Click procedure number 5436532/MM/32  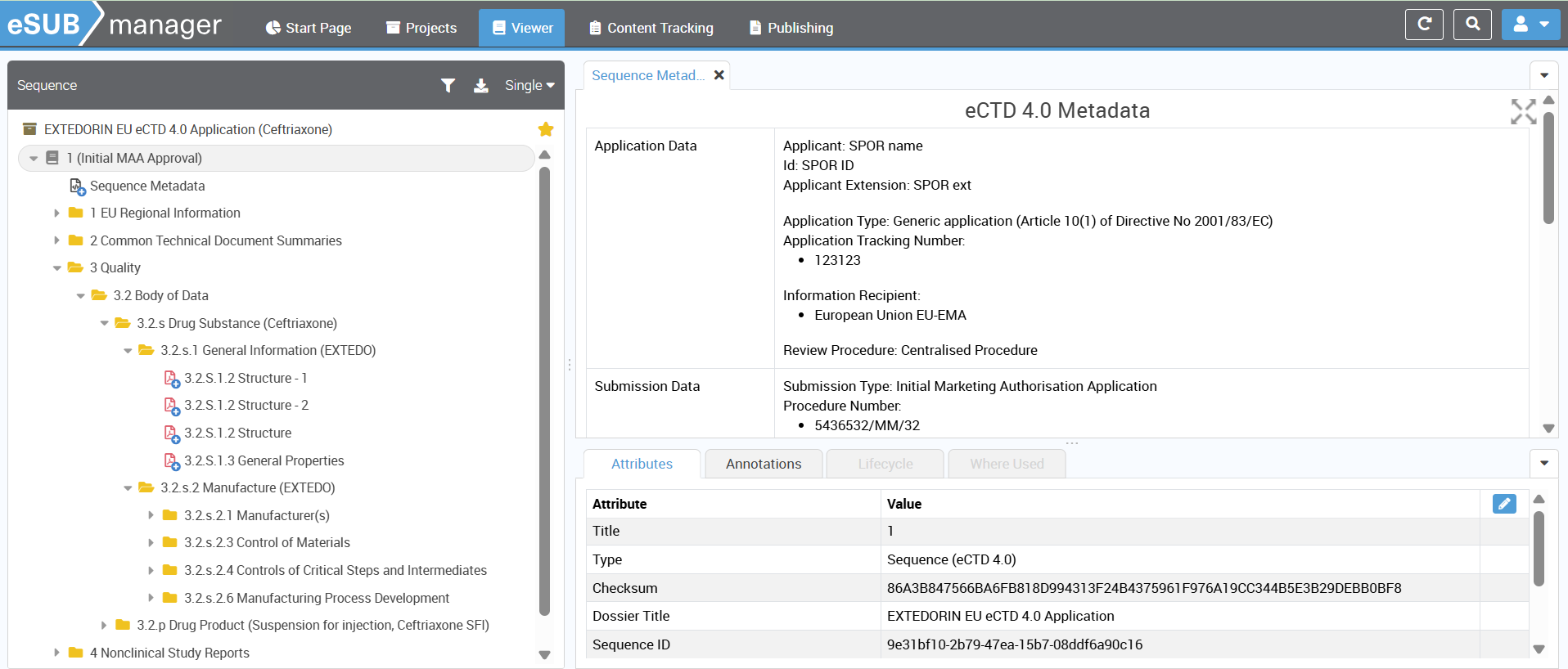coord(867,425)
